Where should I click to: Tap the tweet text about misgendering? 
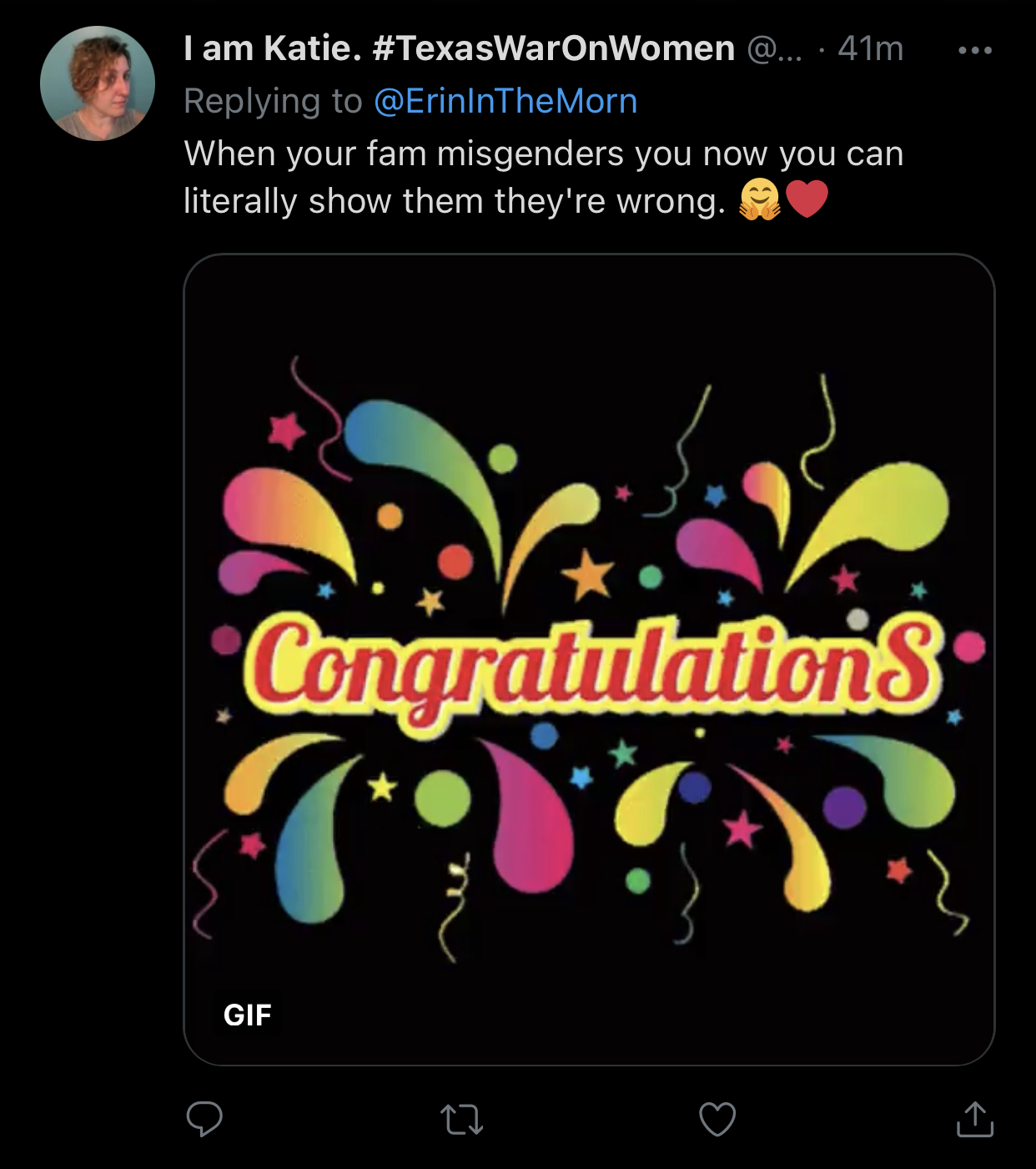click(x=542, y=154)
